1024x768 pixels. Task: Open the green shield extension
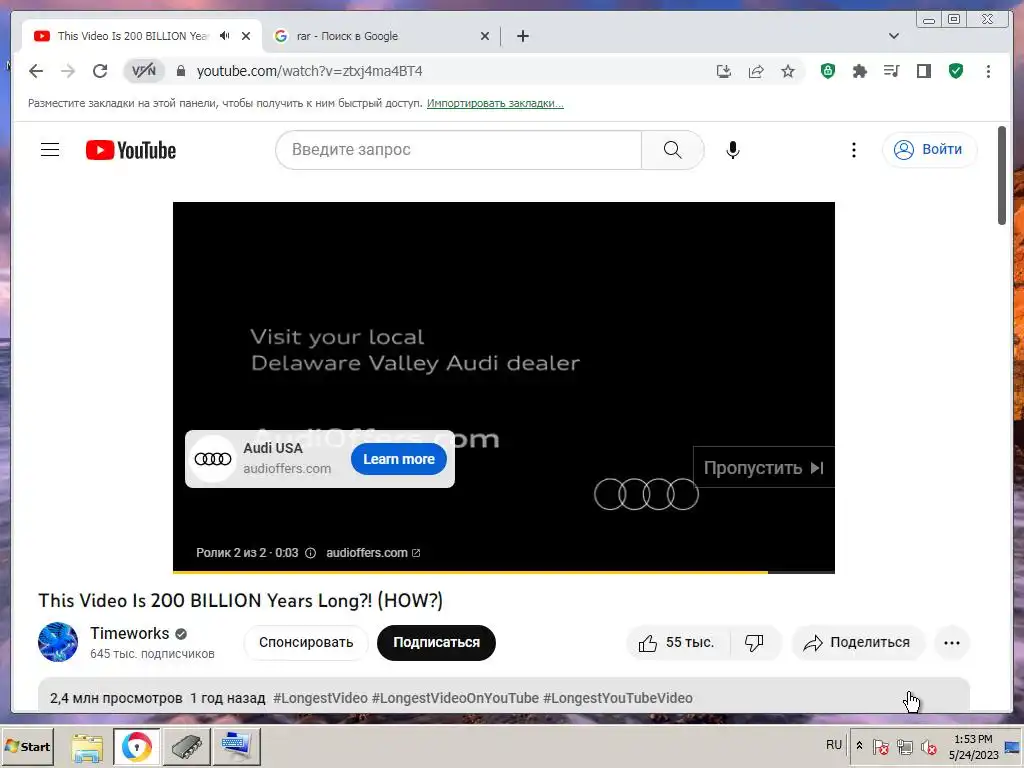827,71
